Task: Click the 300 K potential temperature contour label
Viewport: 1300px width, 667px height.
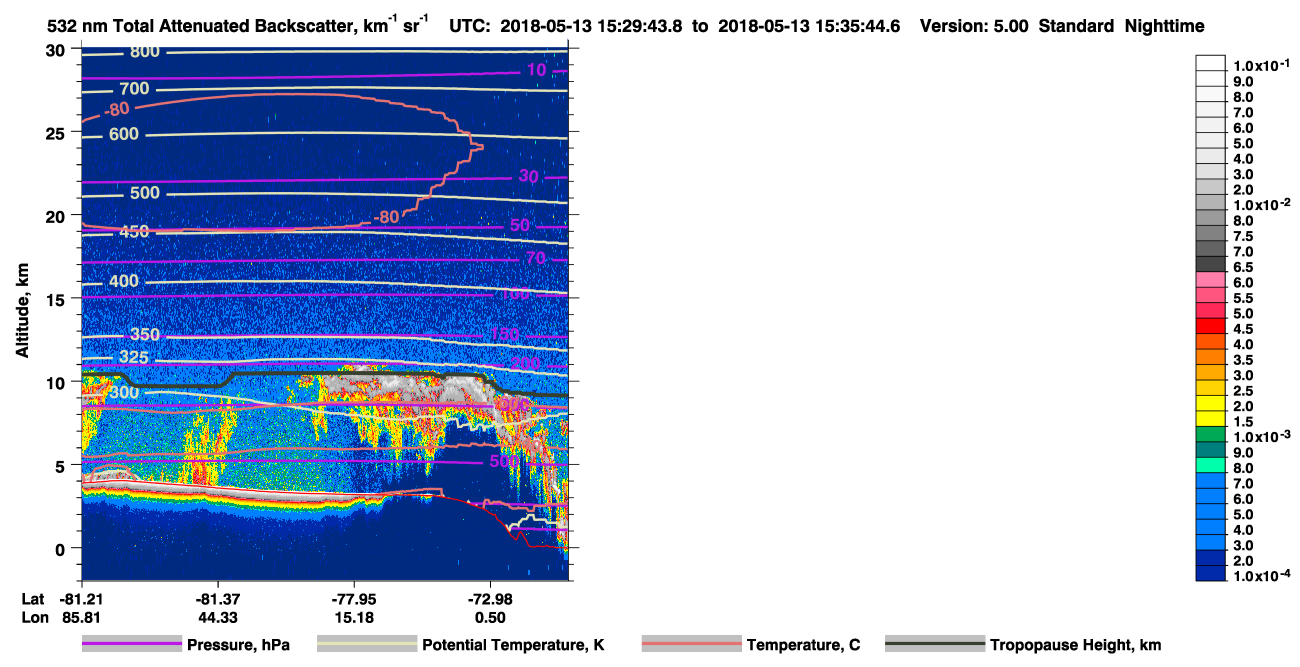Action: 125,393
